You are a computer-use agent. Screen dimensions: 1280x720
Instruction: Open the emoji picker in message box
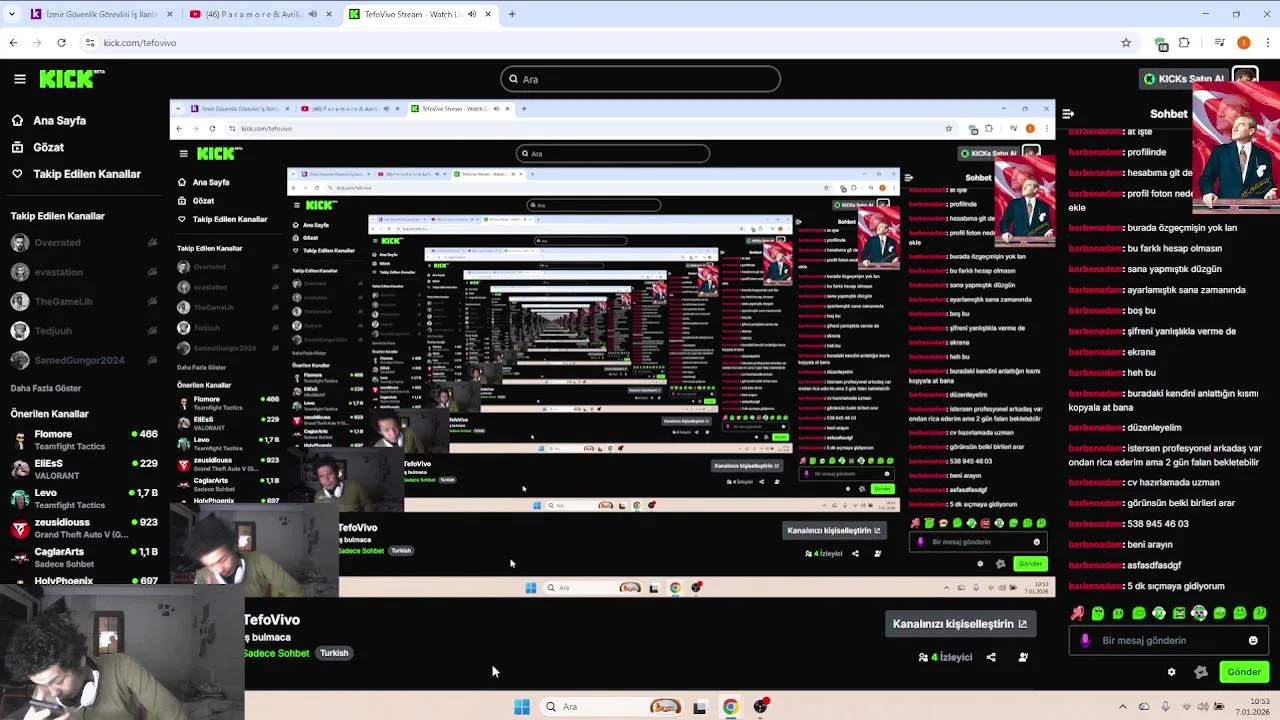[x=1253, y=641]
